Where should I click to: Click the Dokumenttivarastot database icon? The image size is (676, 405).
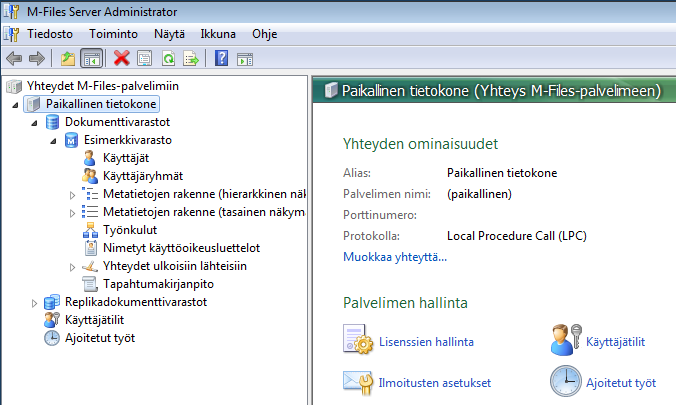[x=52, y=122]
